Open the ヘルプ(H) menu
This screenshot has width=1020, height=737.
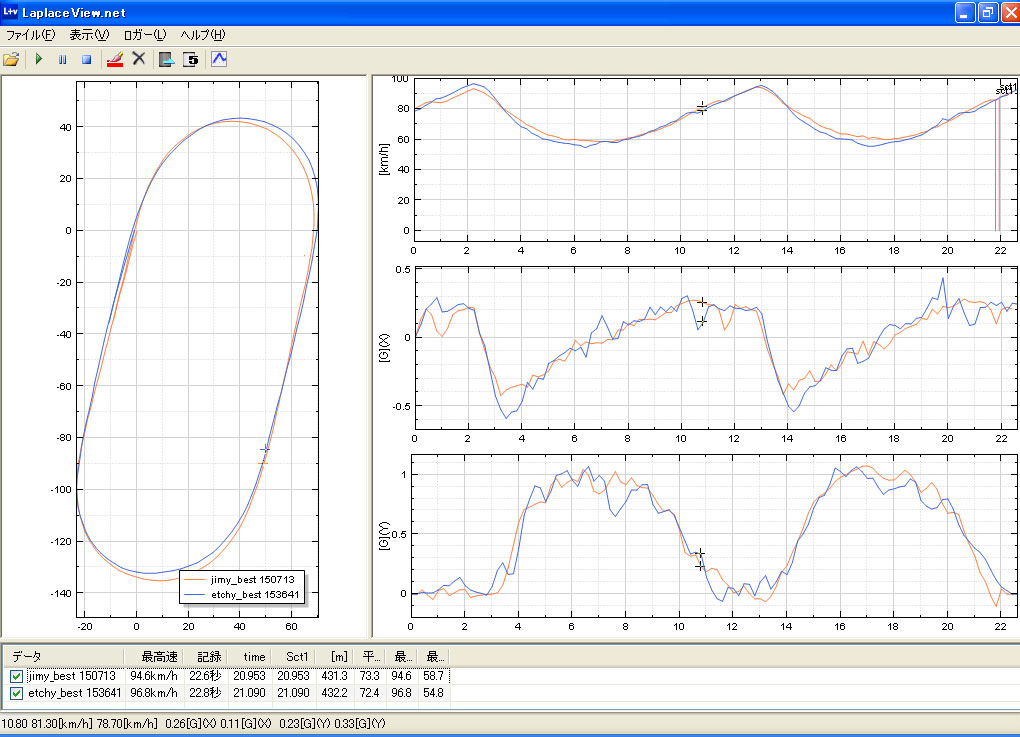[202, 34]
